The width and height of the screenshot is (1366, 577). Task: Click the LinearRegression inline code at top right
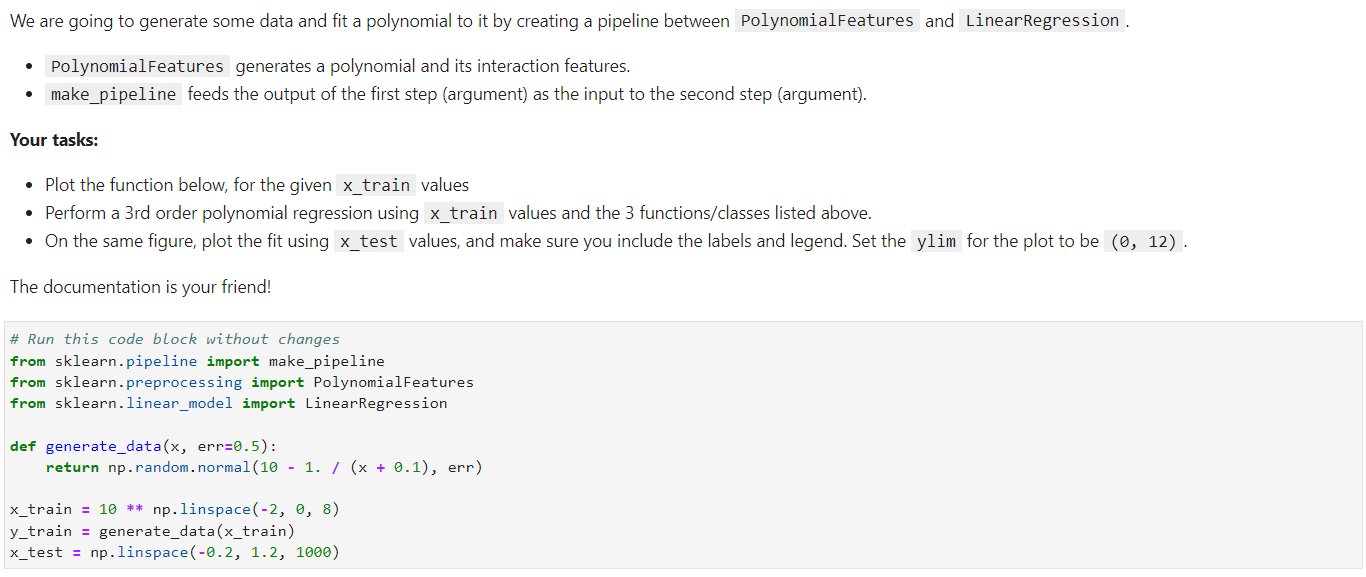tap(1041, 20)
